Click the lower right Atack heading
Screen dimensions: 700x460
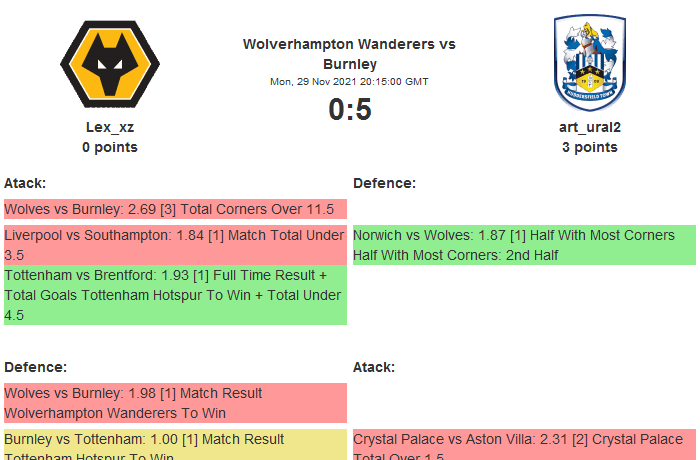tap(374, 367)
